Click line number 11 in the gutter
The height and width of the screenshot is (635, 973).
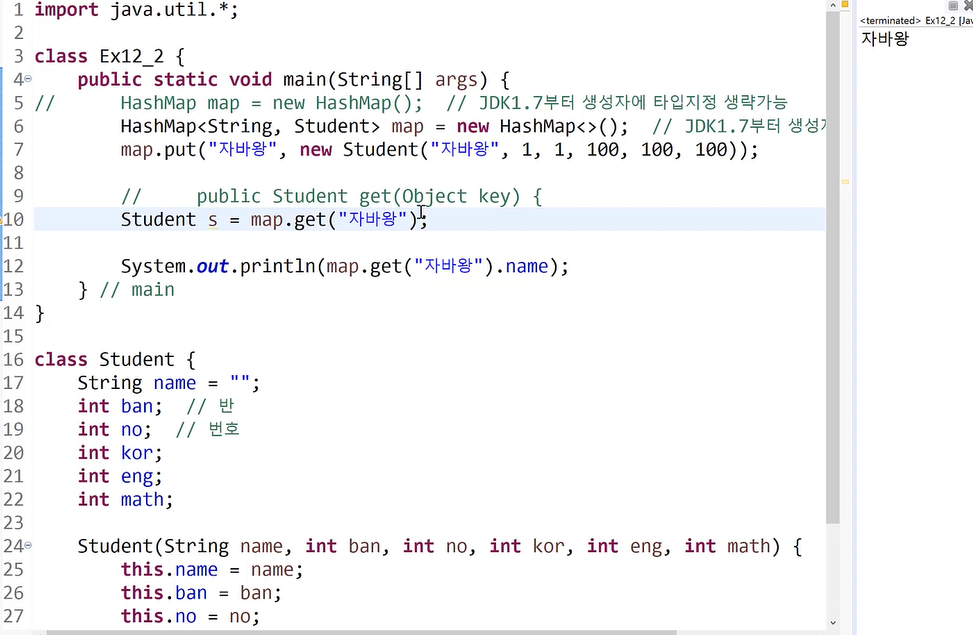(x=13, y=243)
